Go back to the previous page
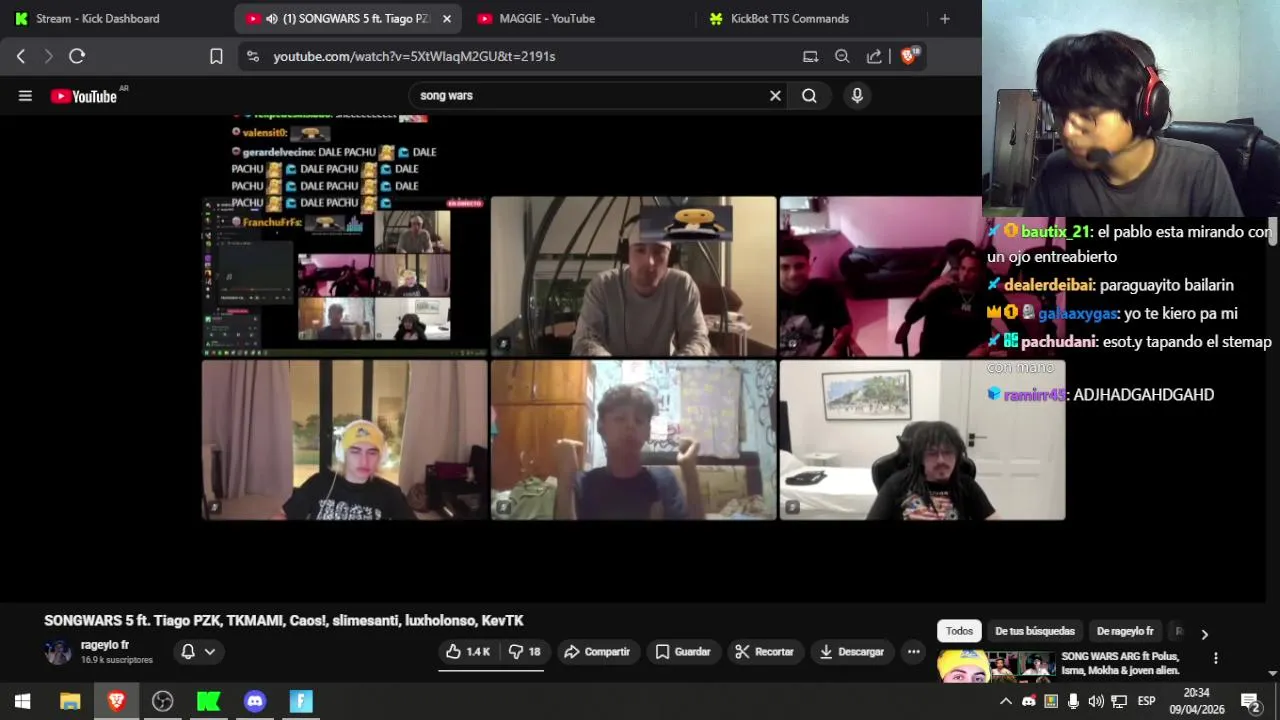Image resolution: width=1280 pixels, height=720 pixels. click(x=21, y=56)
